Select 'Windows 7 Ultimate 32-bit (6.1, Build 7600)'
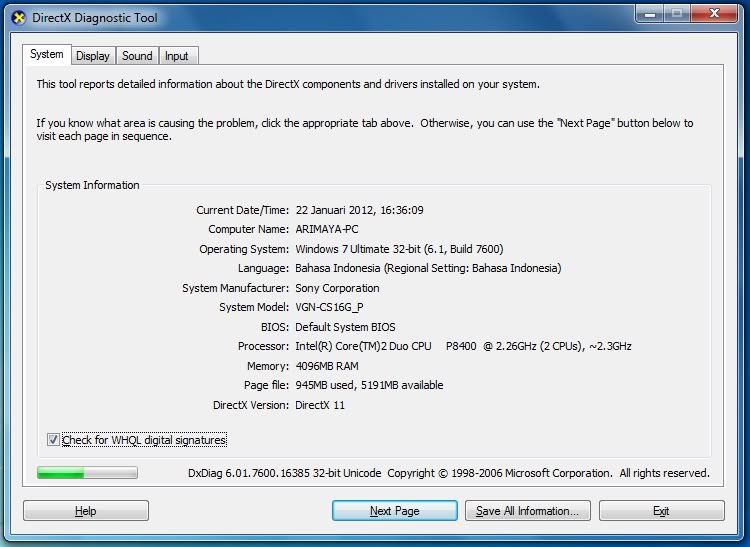This screenshot has width=750, height=547. [399, 249]
